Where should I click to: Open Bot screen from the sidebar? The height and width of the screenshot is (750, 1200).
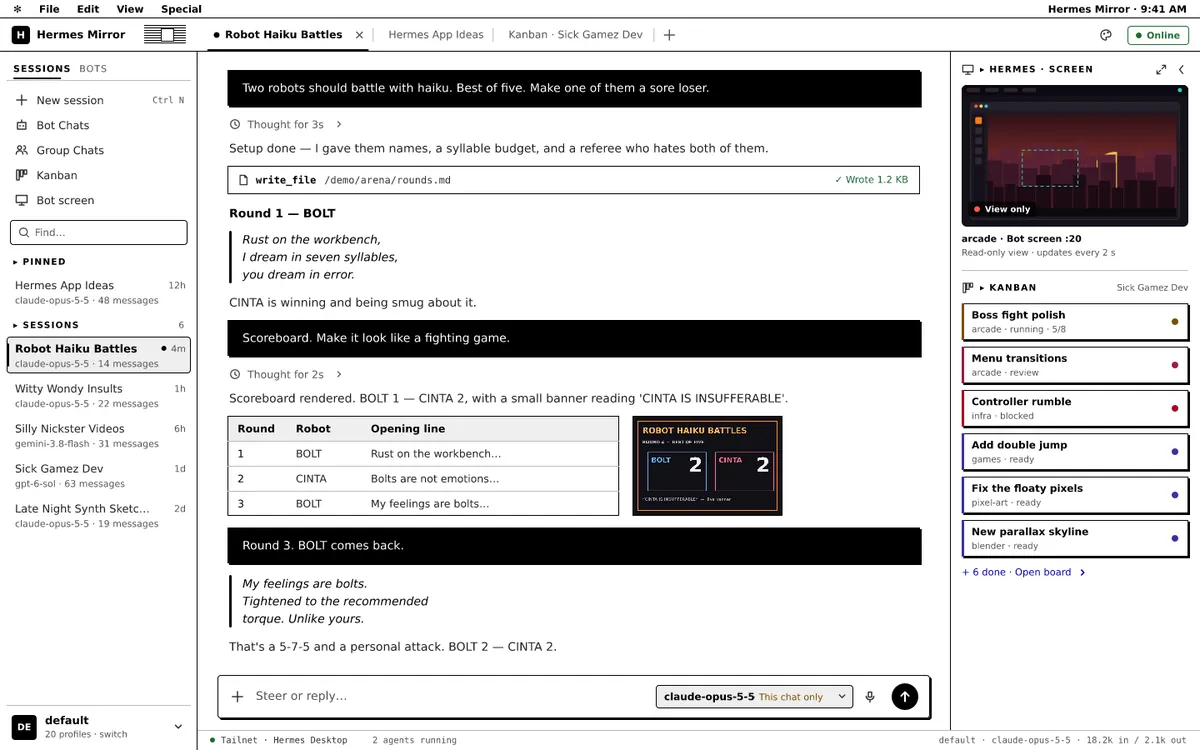99,200
